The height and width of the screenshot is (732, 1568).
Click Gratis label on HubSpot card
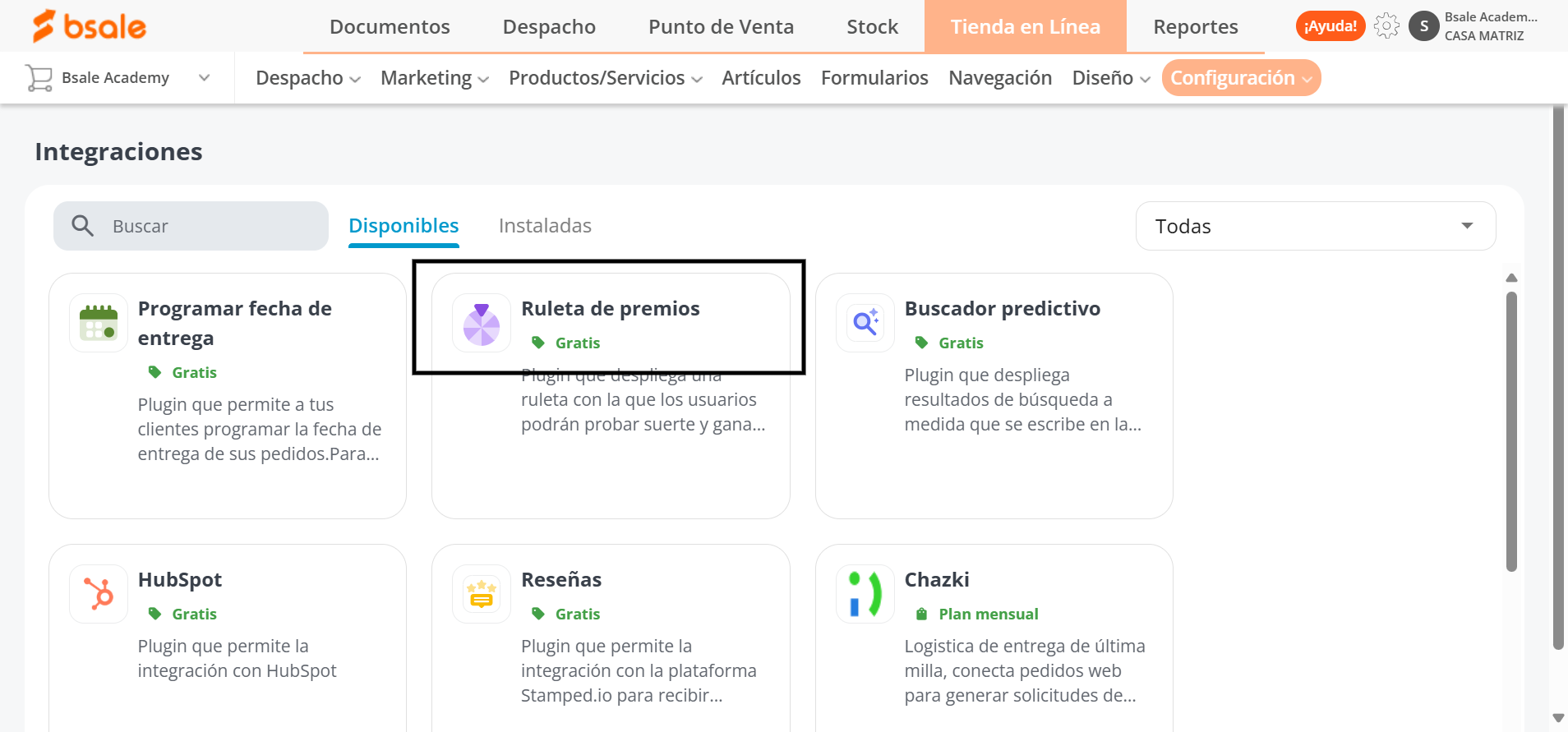click(x=195, y=614)
